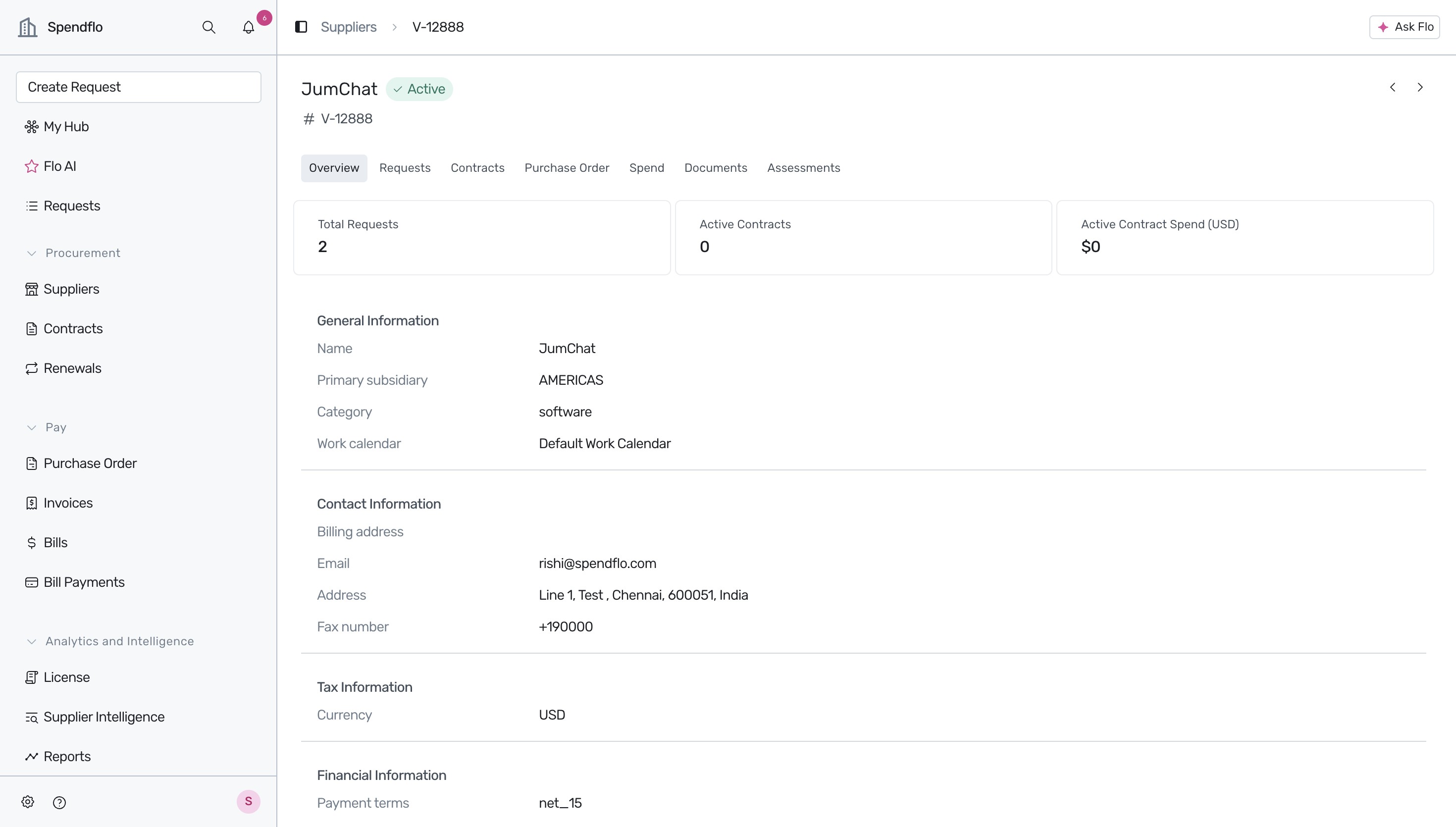This screenshot has width=1456, height=827.
Task: Click the Active status badge
Action: tap(419, 89)
